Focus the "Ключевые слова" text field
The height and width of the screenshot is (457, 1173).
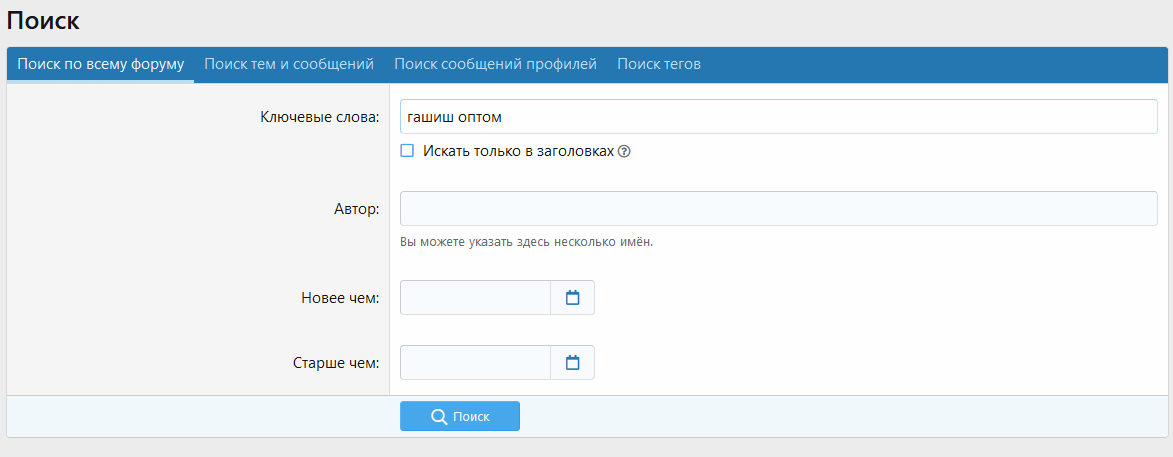click(x=778, y=117)
